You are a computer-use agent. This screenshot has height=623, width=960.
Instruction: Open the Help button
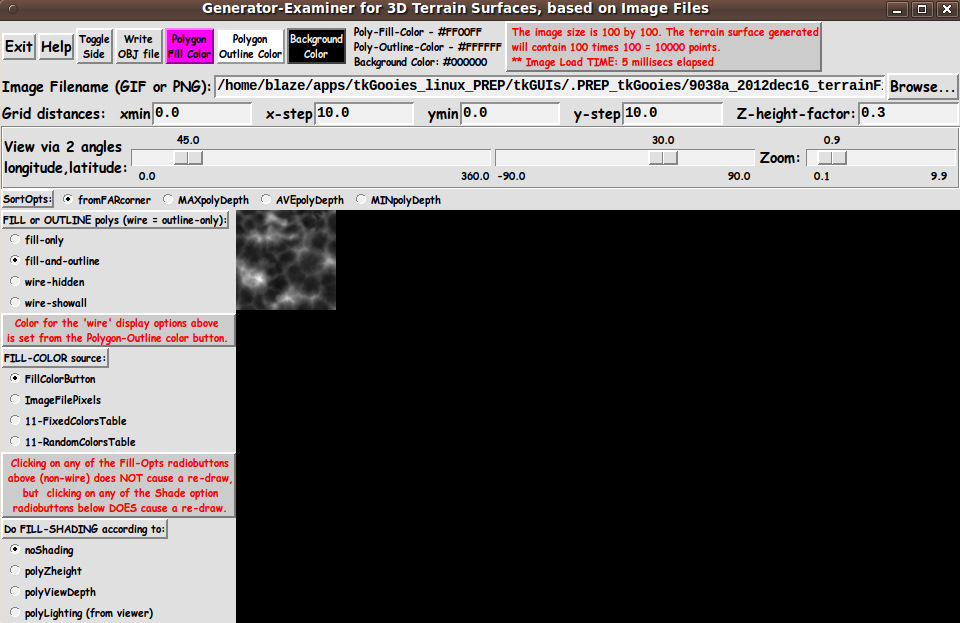click(56, 47)
